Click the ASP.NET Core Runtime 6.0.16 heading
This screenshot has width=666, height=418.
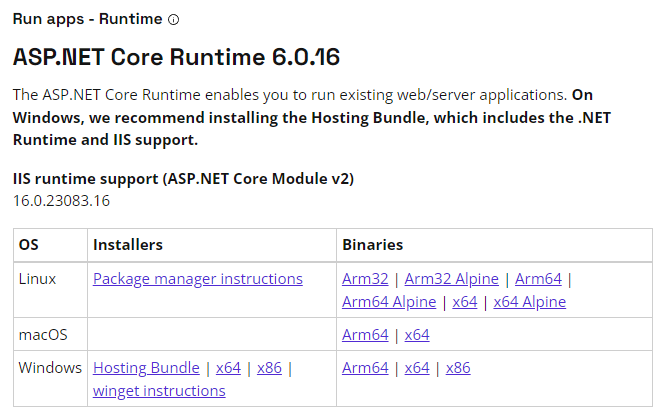[176, 57]
